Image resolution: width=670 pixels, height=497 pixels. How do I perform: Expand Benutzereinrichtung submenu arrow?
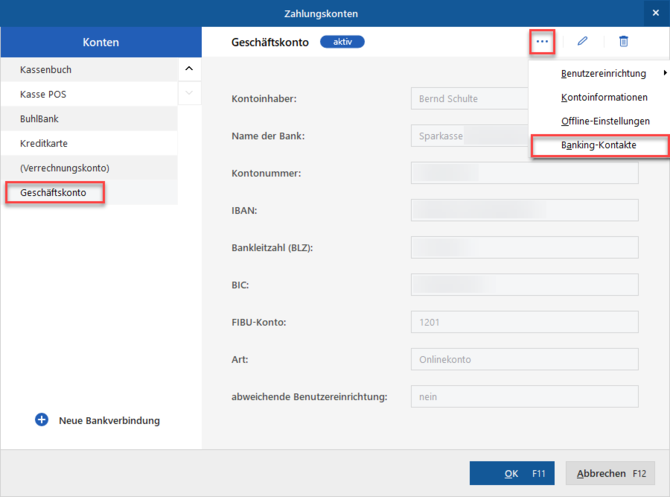pos(665,73)
